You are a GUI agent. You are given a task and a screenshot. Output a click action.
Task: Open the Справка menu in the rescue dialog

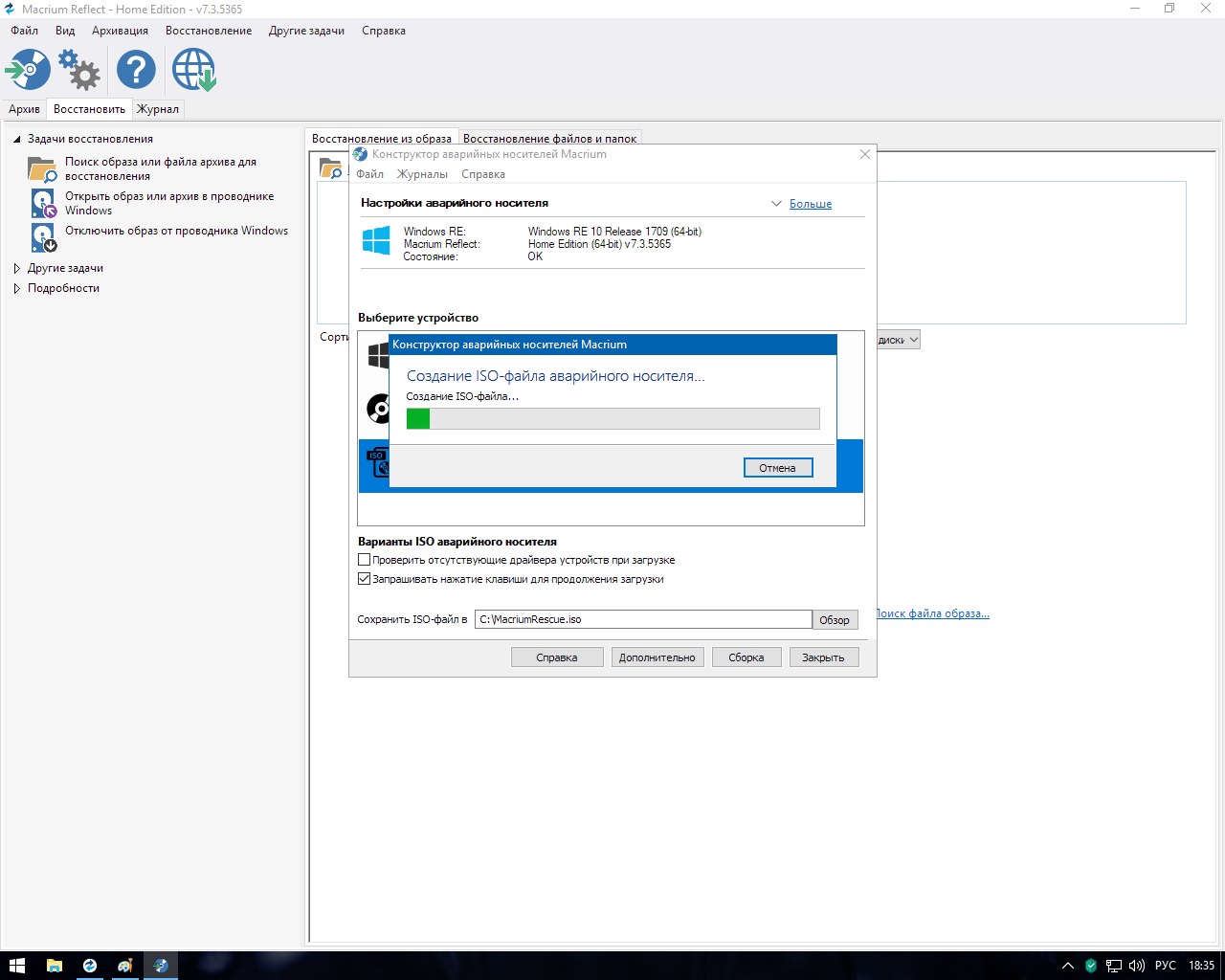(x=482, y=174)
